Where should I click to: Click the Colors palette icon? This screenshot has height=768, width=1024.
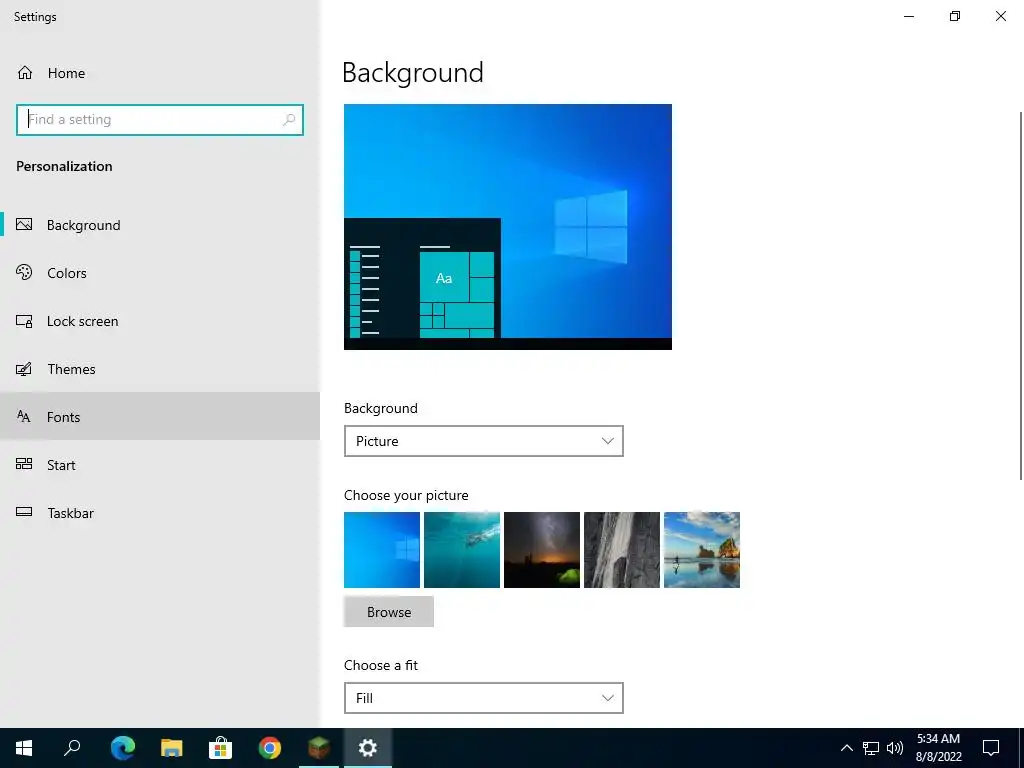tap(24, 272)
